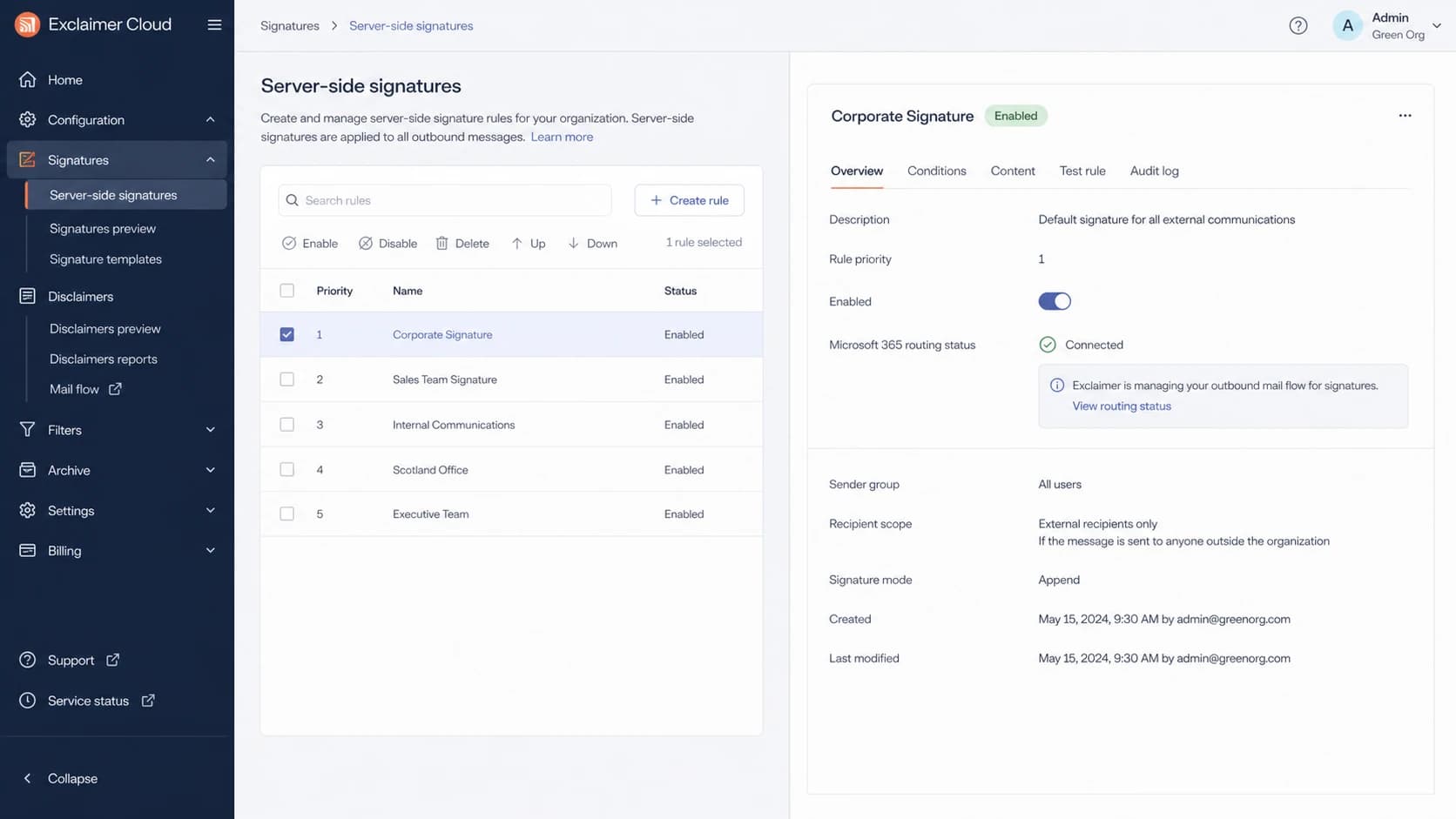Click the Configuration gear icon

[x=27, y=119]
